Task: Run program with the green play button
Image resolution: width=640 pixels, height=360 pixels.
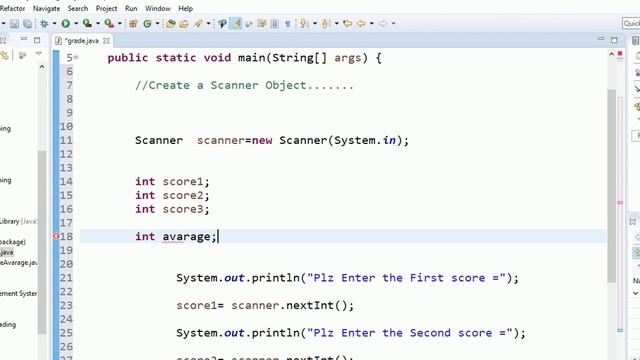Action: pyautogui.click(x=65, y=24)
